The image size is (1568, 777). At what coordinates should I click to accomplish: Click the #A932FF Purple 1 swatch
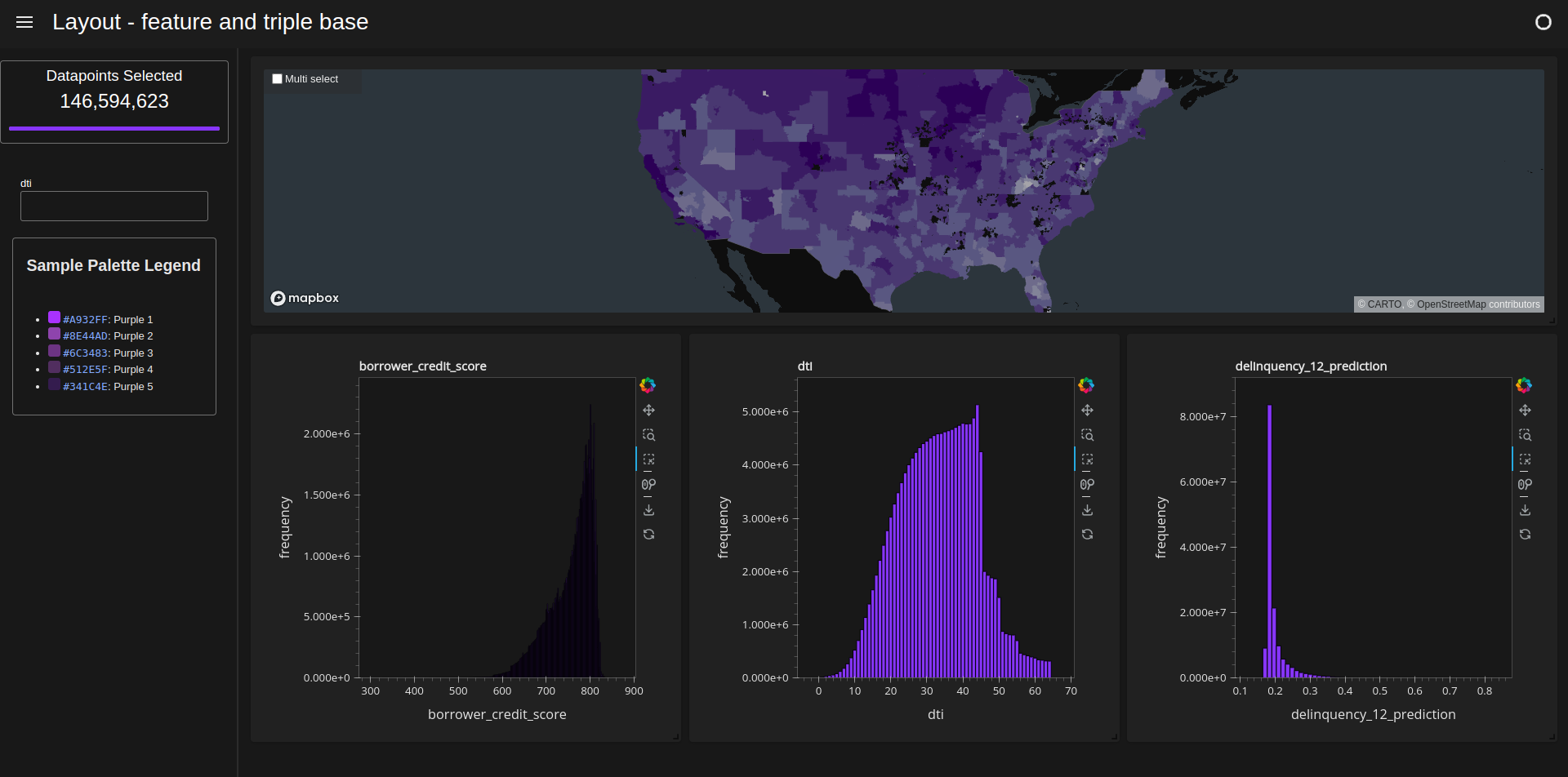[54, 317]
